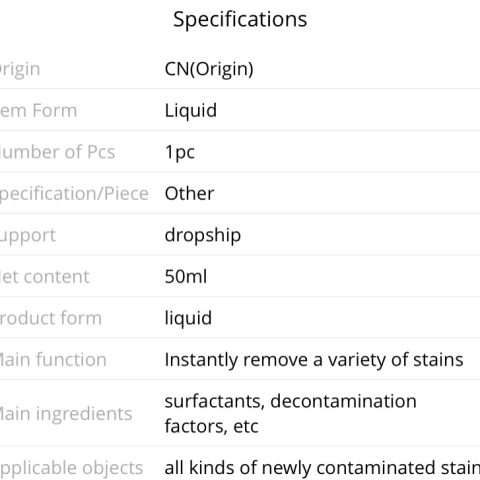Click the Item Form label
The image size is (480, 480).
pos(38,111)
